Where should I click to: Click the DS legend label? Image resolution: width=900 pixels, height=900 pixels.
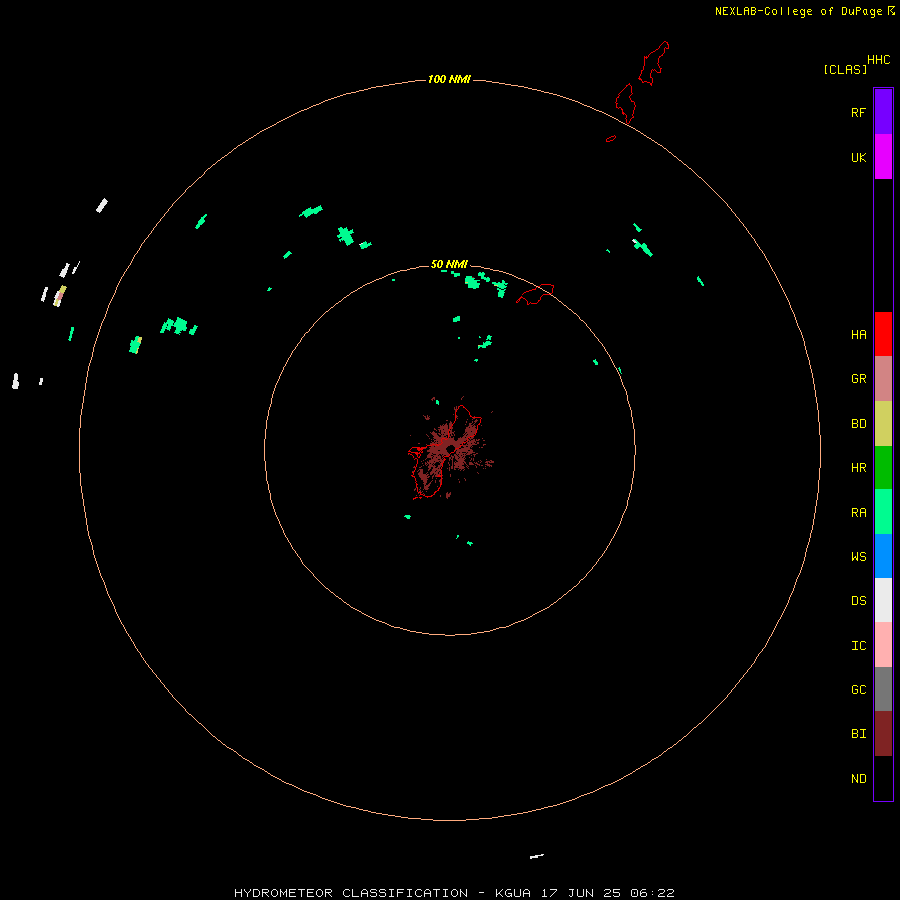click(x=858, y=600)
